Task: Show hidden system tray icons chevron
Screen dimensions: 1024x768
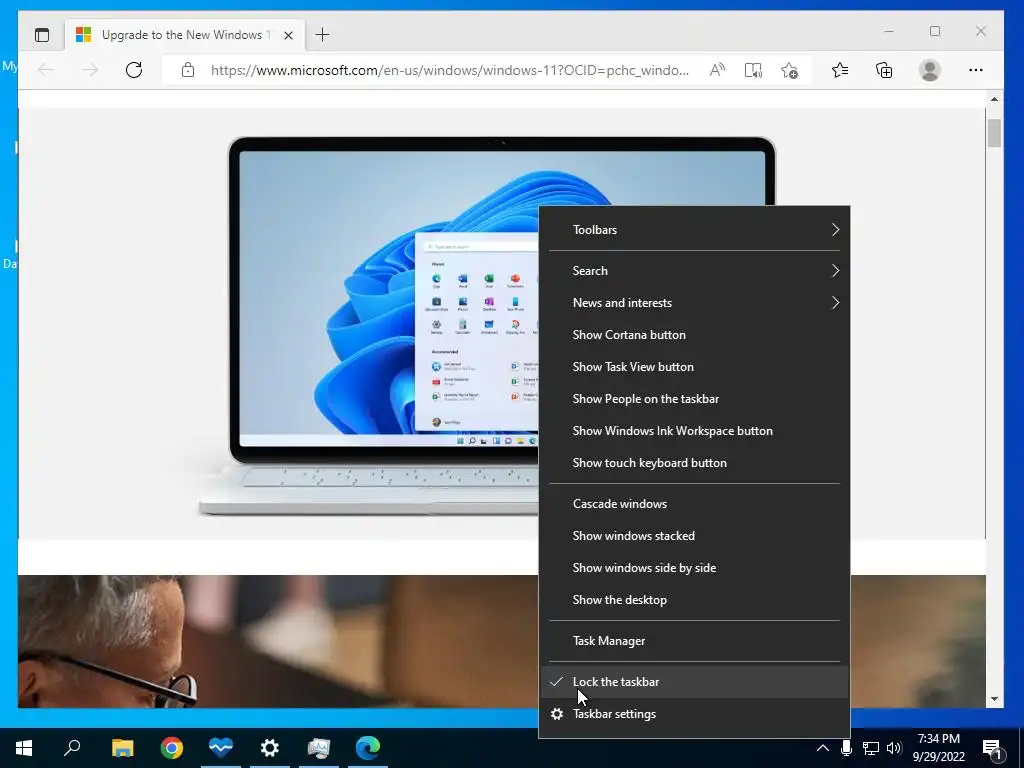Action: tap(823, 748)
